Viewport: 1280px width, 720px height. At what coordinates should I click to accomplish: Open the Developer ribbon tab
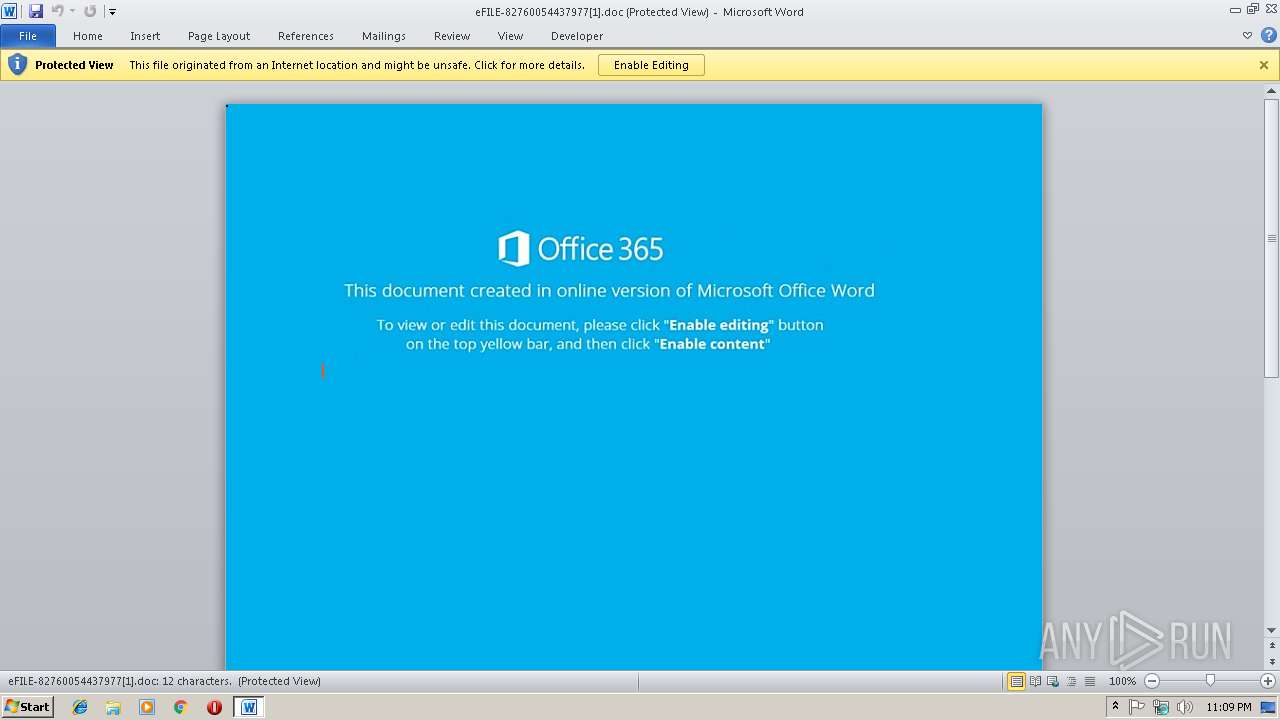577,36
